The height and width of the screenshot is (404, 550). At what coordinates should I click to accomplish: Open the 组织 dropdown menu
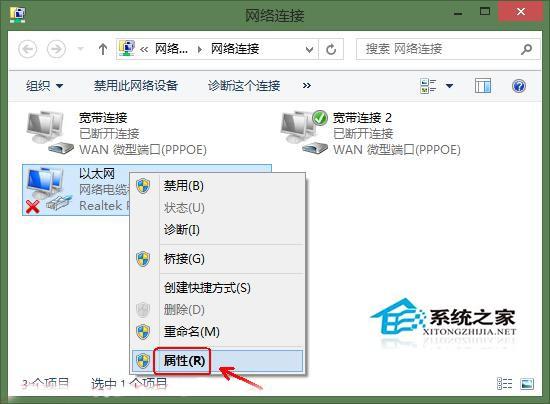point(45,86)
